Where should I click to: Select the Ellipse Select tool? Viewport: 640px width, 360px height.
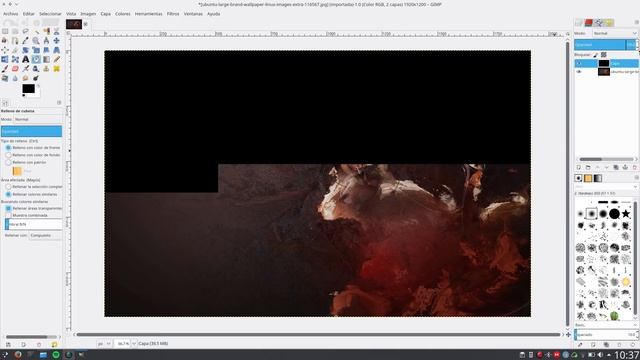point(15,31)
